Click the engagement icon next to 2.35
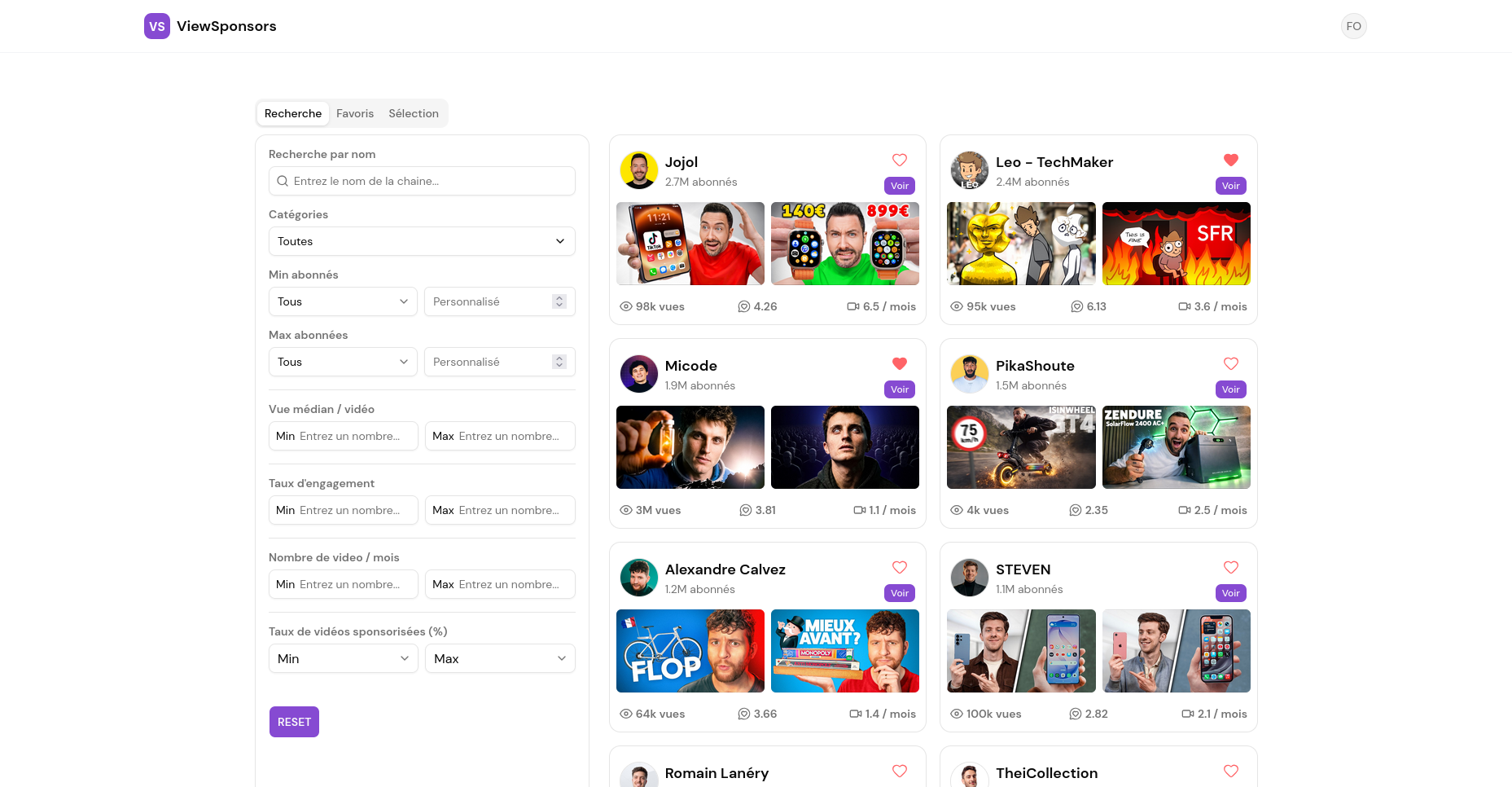Image resolution: width=1512 pixels, height=787 pixels. click(x=1075, y=510)
